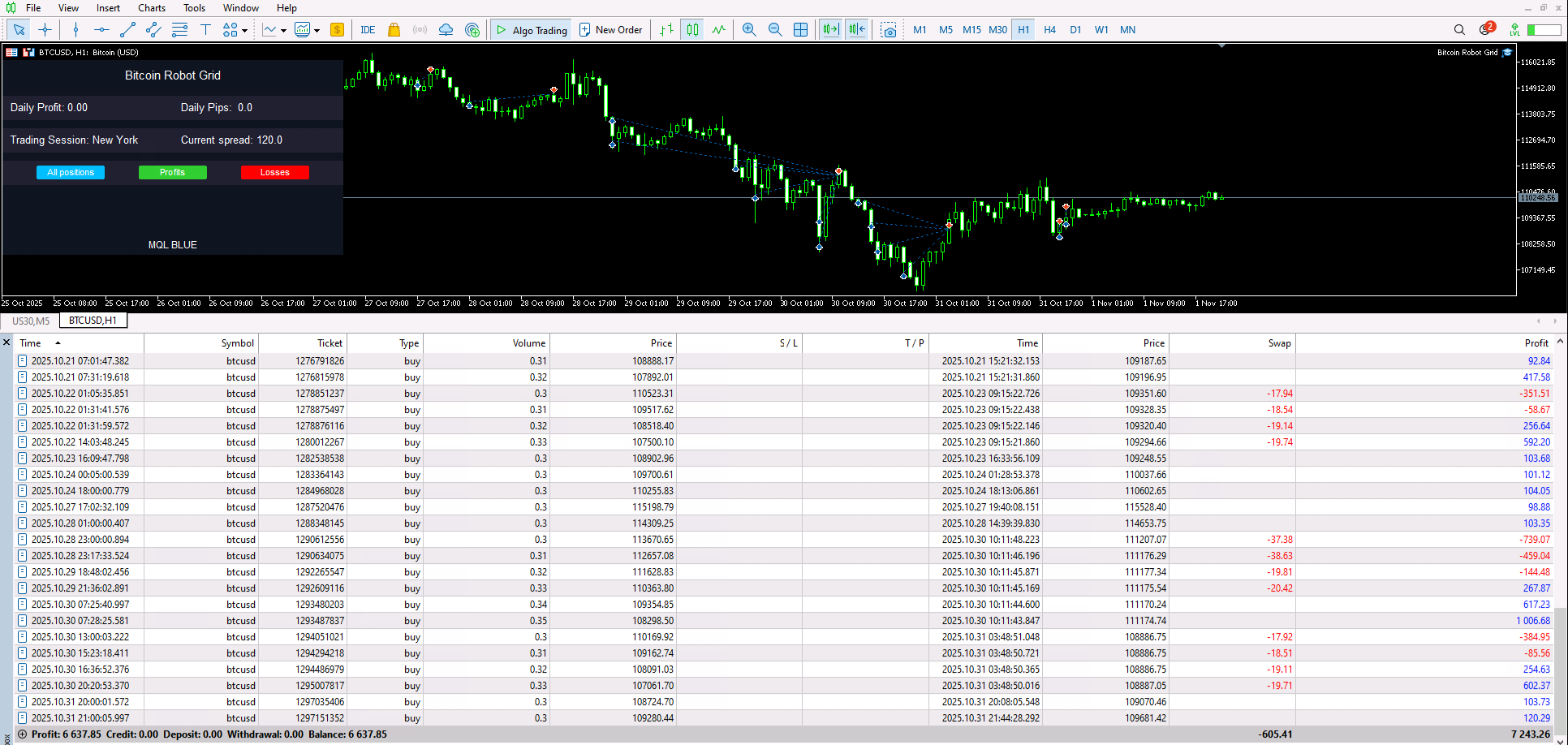The image size is (1568, 745).
Task: Close the history toolbox panel
Action: 6,342
